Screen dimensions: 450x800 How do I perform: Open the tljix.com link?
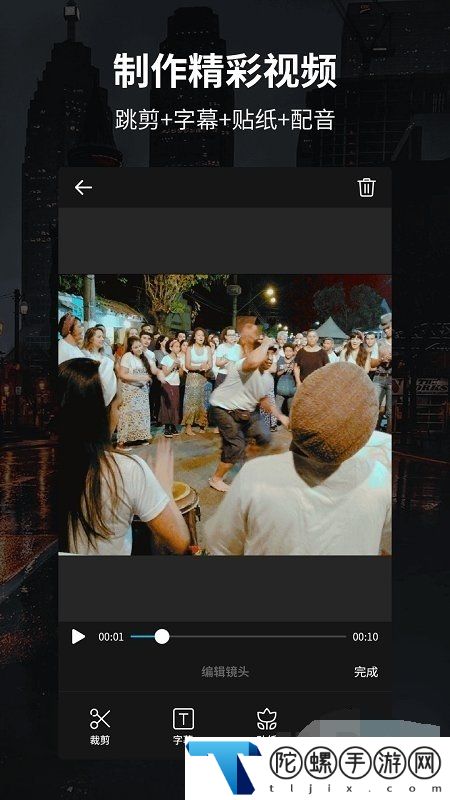click(355, 789)
